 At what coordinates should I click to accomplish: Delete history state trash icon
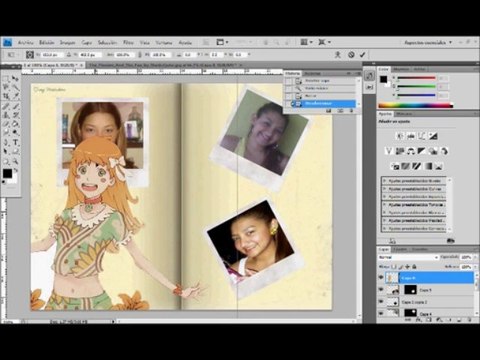pyautogui.click(x=351, y=111)
